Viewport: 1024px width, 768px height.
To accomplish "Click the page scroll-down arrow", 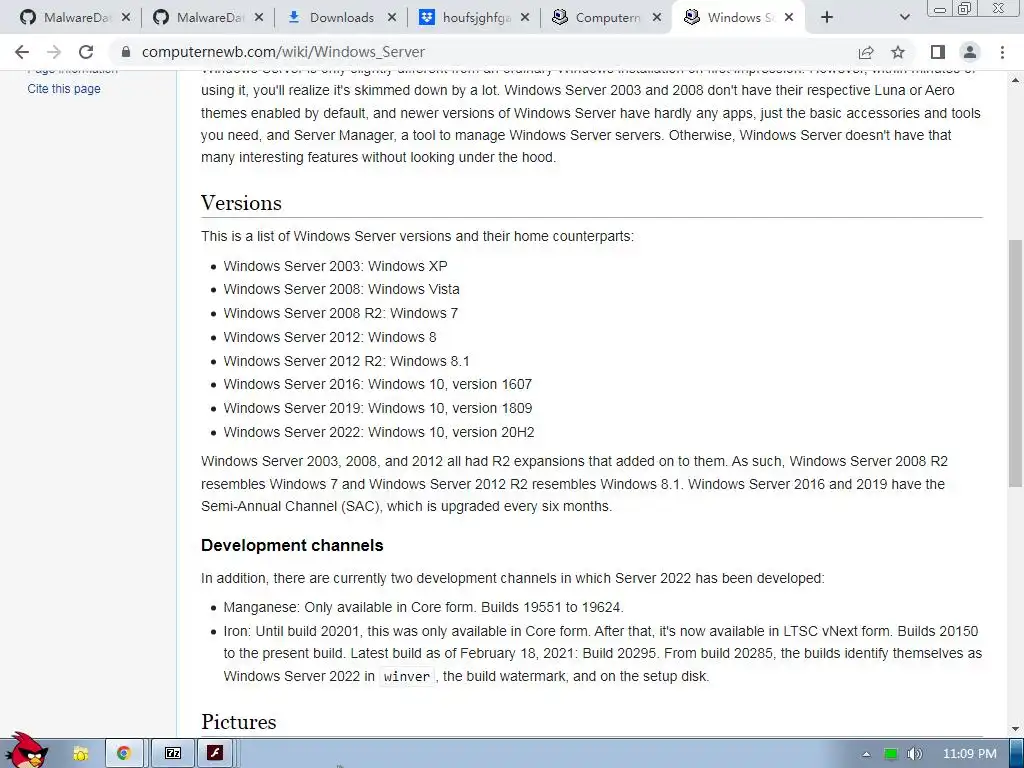I will [1016, 729].
